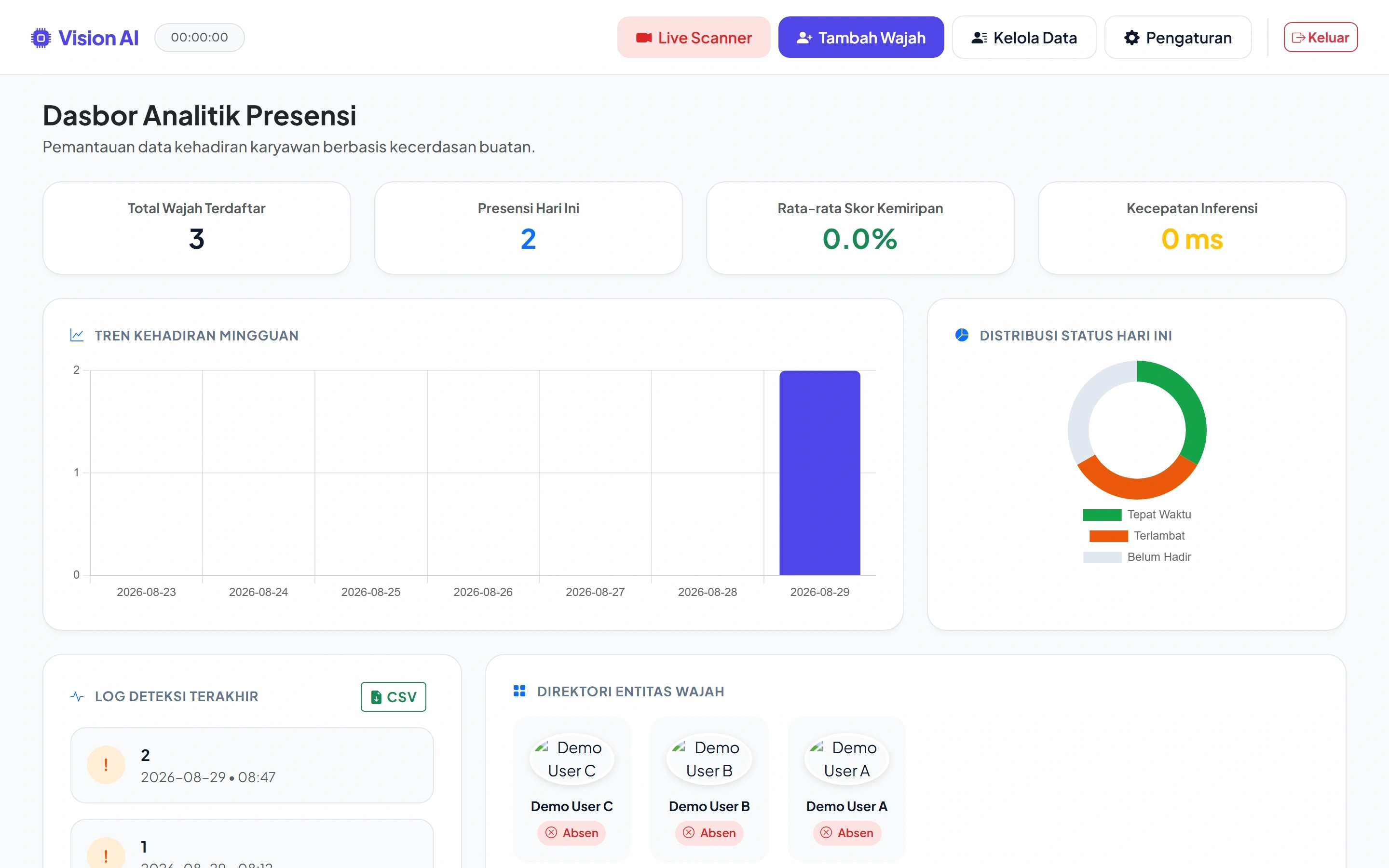Image resolution: width=1389 pixels, height=868 pixels.
Task: Open the Live Scanner
Action: pyautogui.click(x=694, y=37)
